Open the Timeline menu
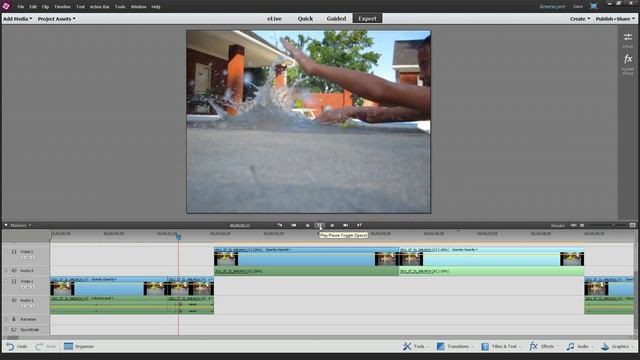 click(62, 7)
